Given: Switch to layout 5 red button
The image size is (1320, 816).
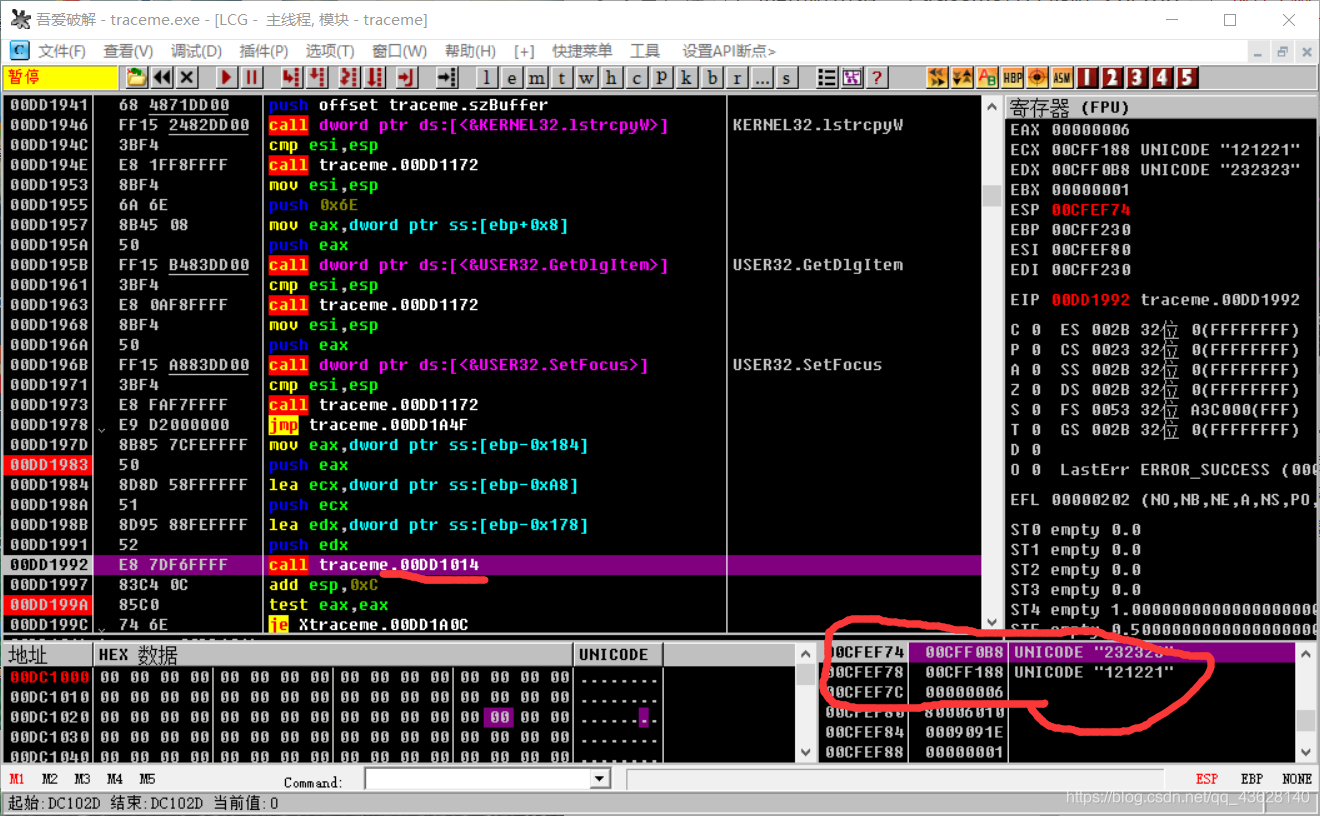Looking at the screenshot, I should (x=1187, y=77).
